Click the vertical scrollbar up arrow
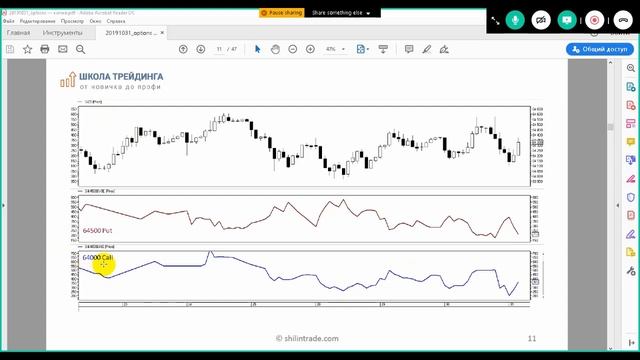 click(x=611, y=62)
